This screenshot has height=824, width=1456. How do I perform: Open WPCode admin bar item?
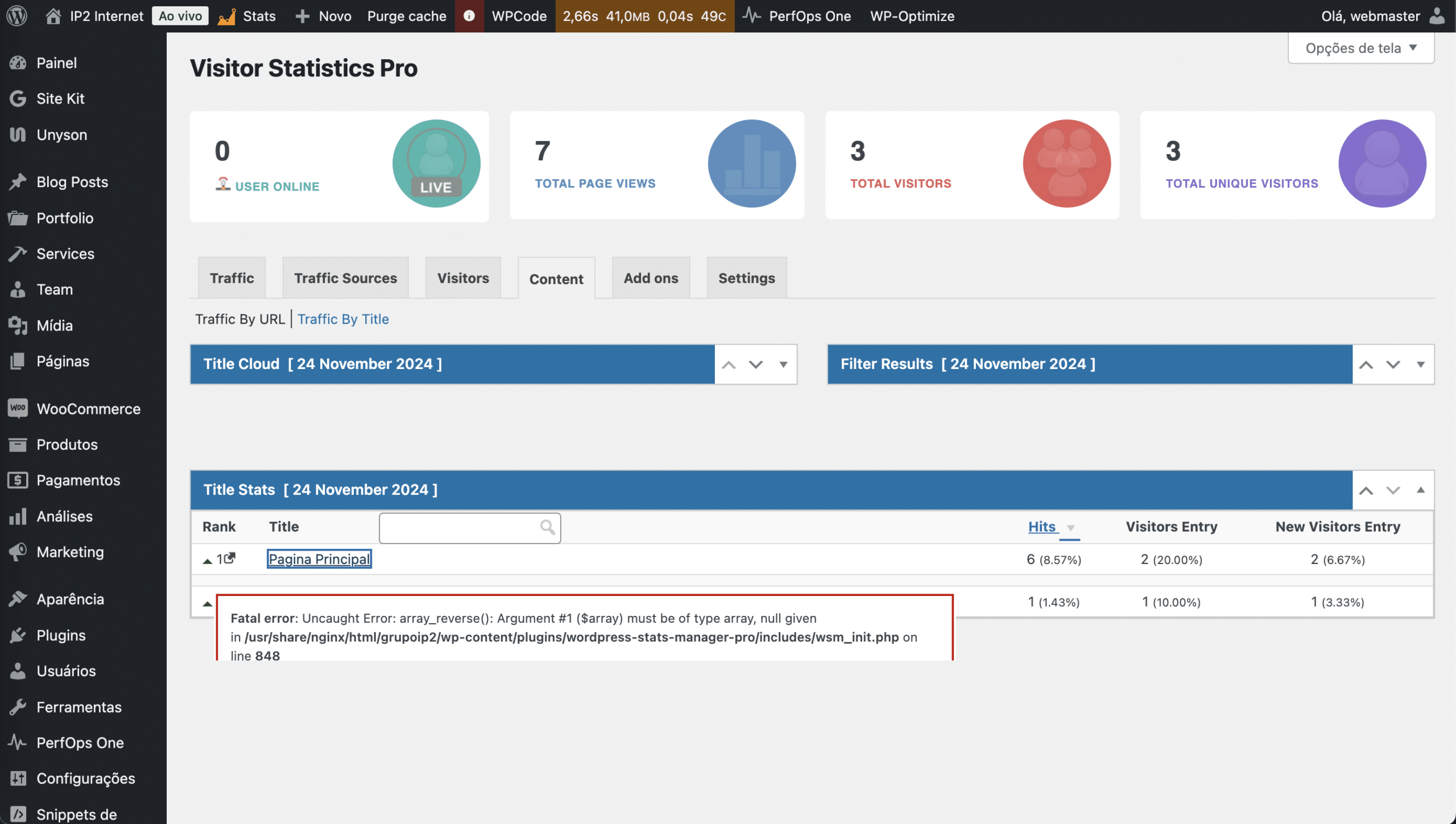(519, 16)
